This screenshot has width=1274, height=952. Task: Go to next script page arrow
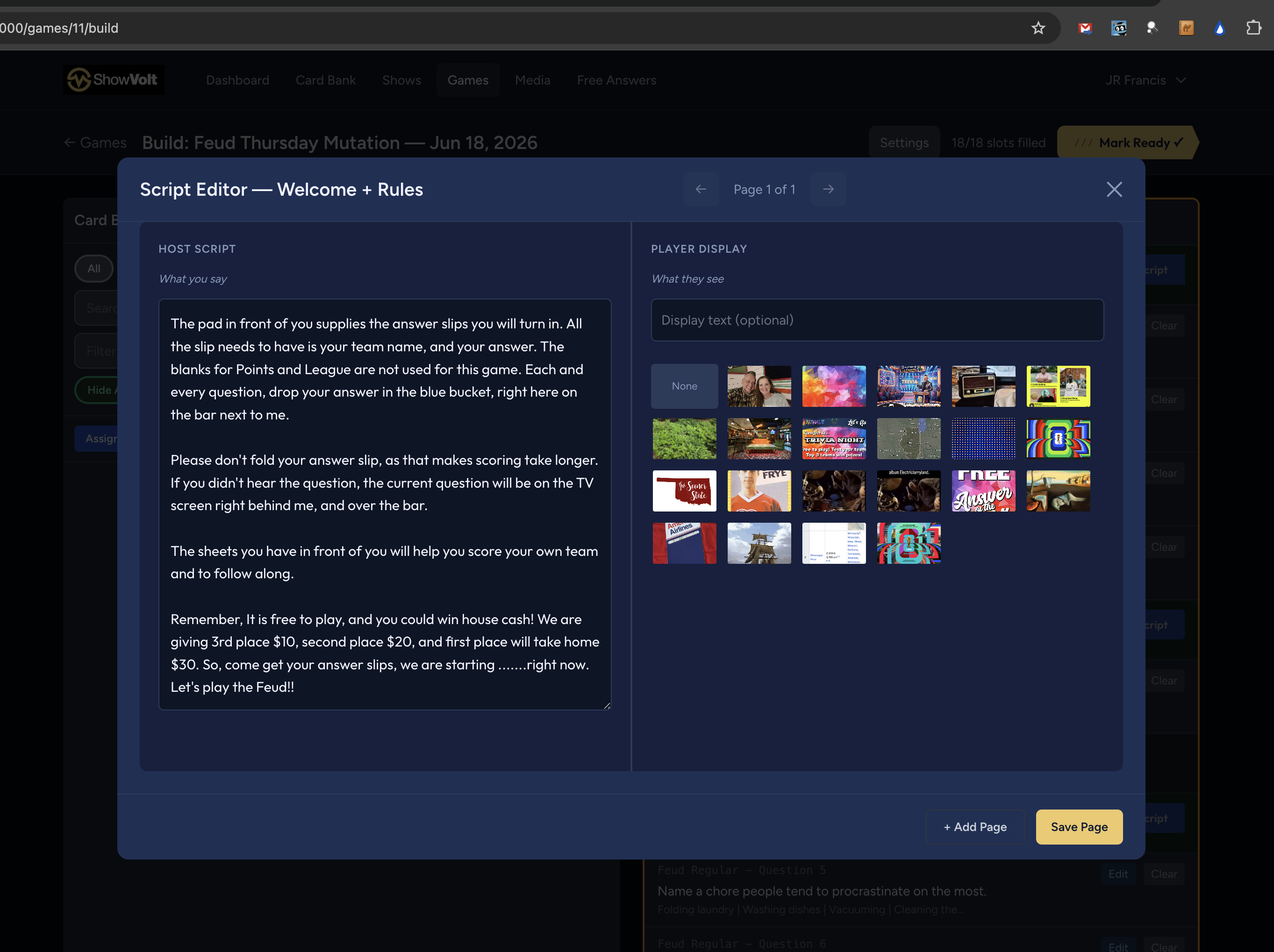(828, 189)
